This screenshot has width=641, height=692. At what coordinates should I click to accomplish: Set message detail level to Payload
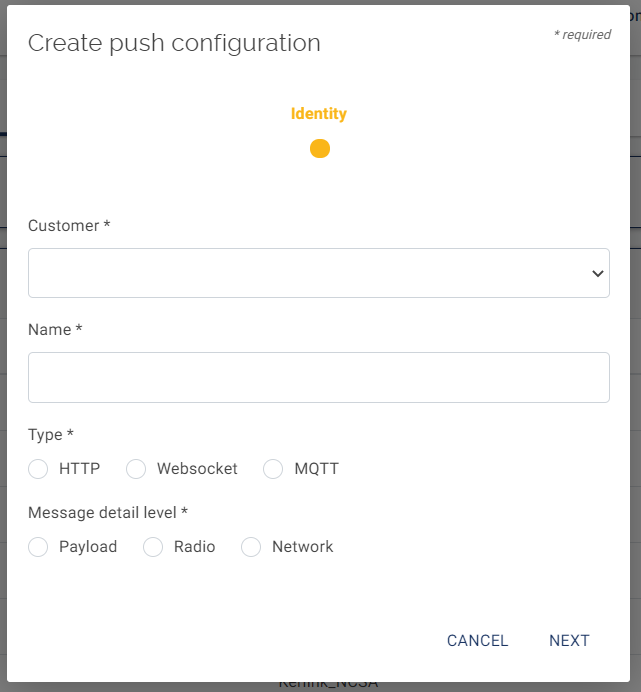38,547
